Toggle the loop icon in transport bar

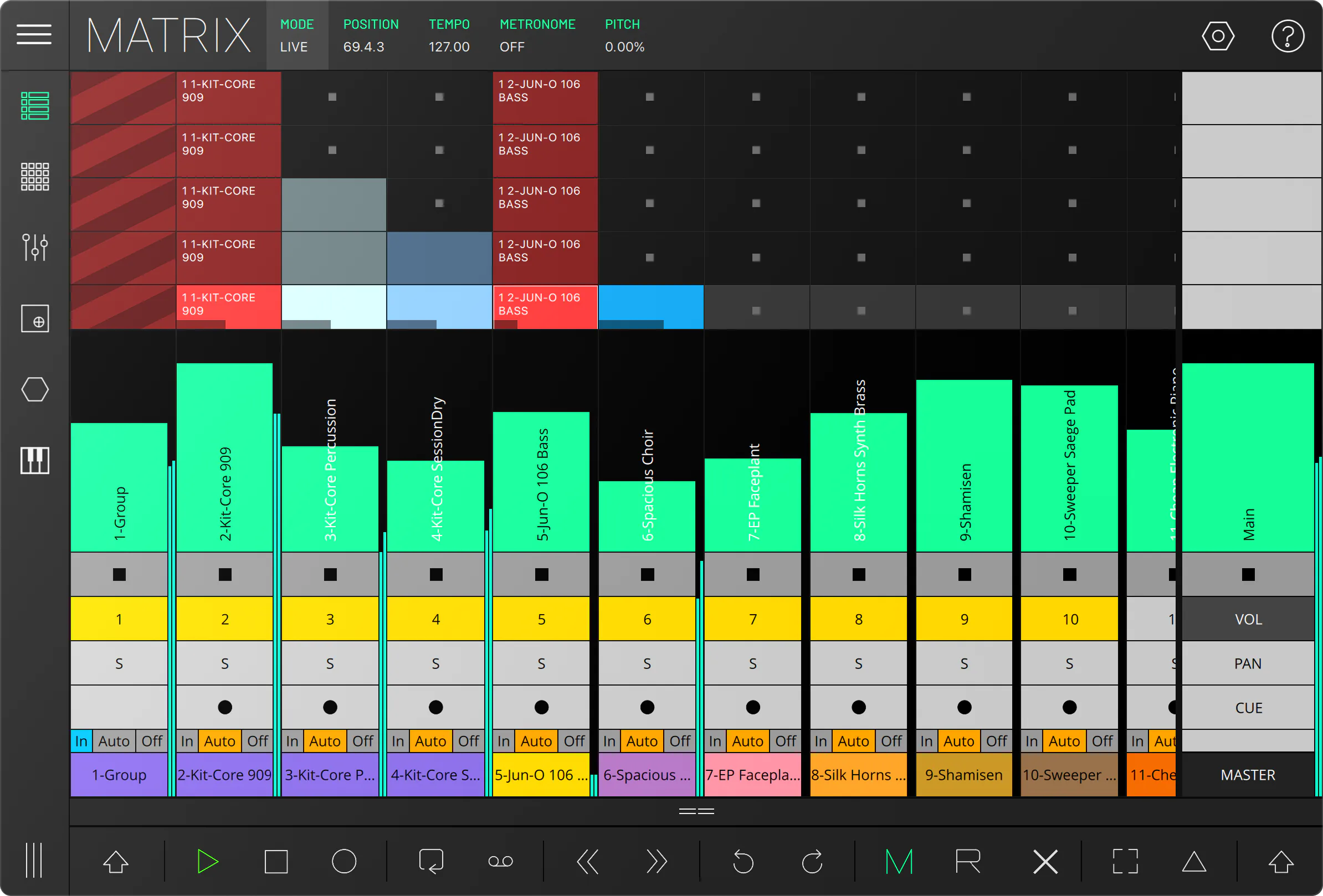tap(431, 861)
